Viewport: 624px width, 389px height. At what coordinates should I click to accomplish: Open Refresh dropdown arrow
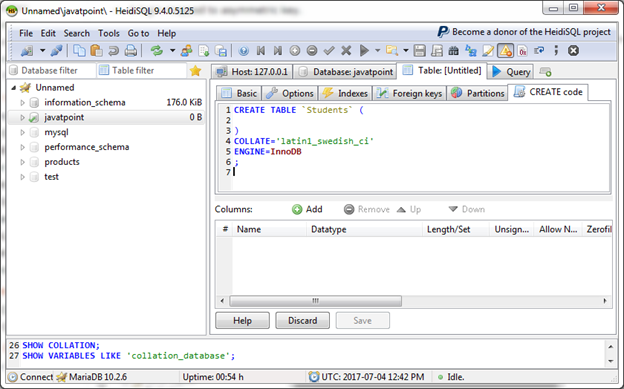pos(172,51)
